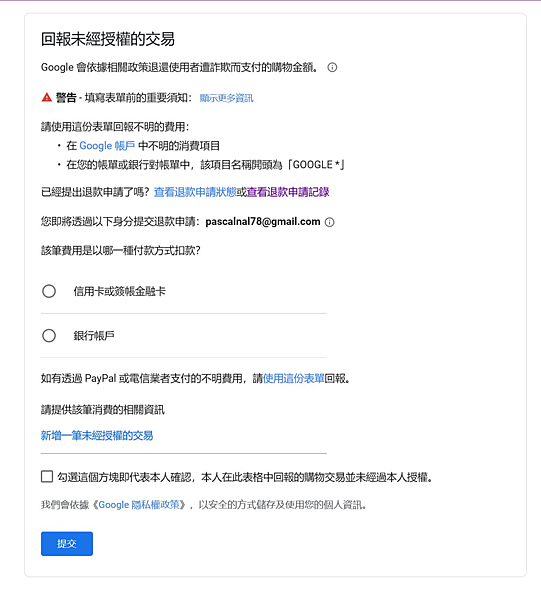Click the bold 警告 text

click(x=66, y=98)
